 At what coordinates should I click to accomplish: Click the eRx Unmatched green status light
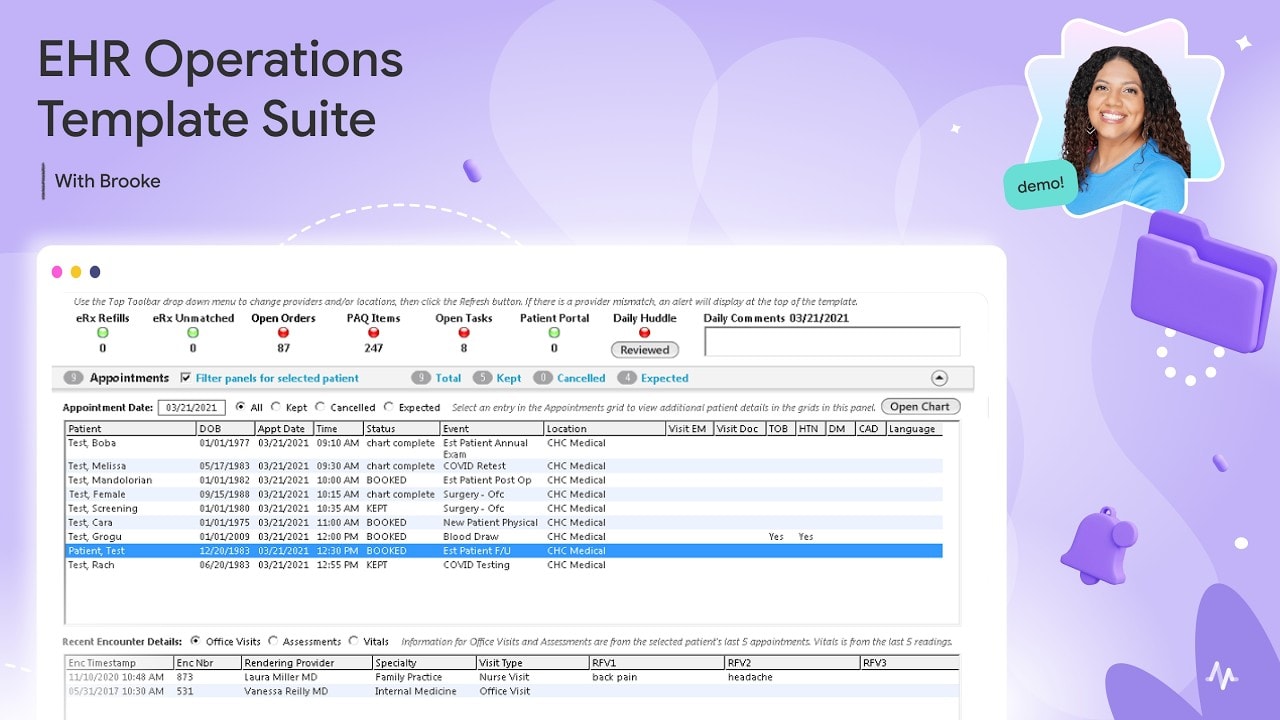click(x=193, y=333)
